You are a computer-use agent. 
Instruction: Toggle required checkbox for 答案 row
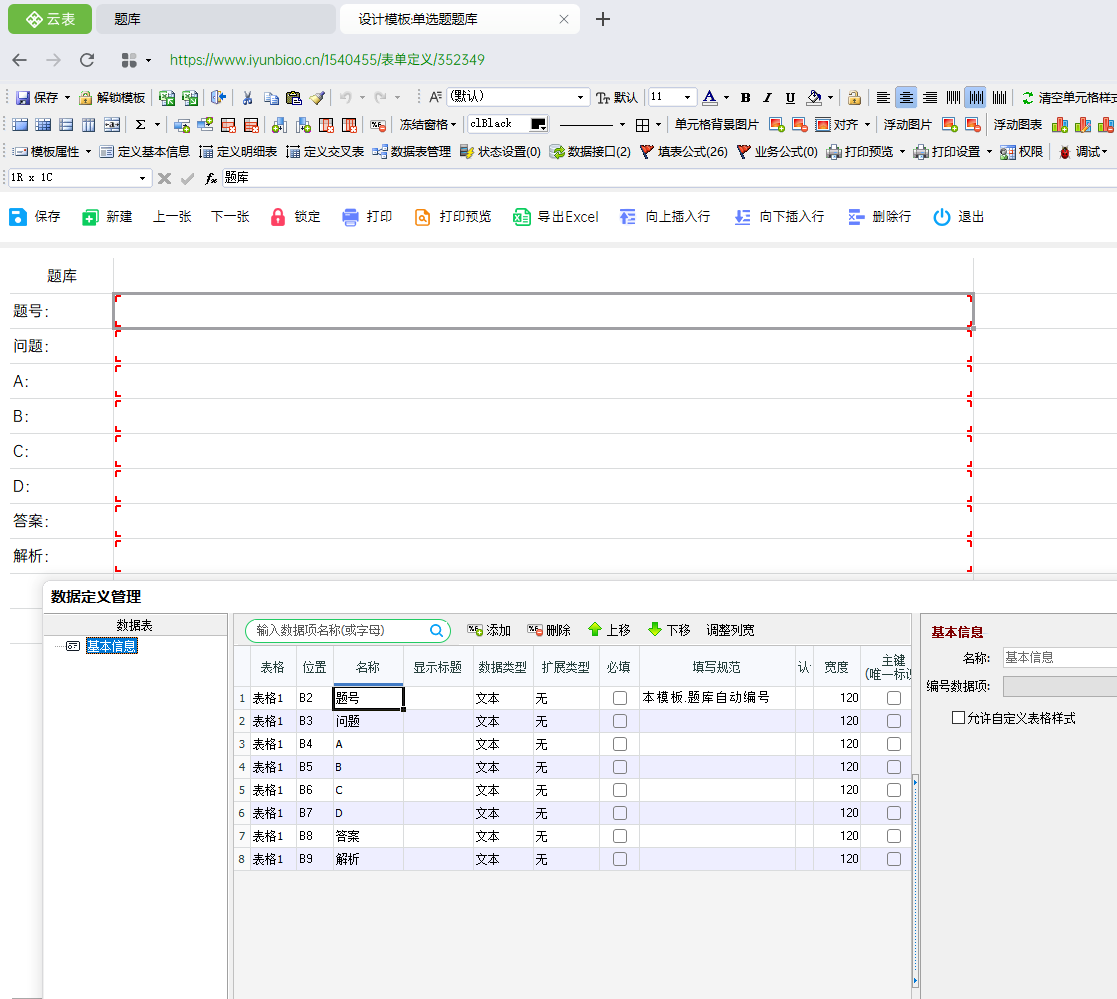coord(620,836)
